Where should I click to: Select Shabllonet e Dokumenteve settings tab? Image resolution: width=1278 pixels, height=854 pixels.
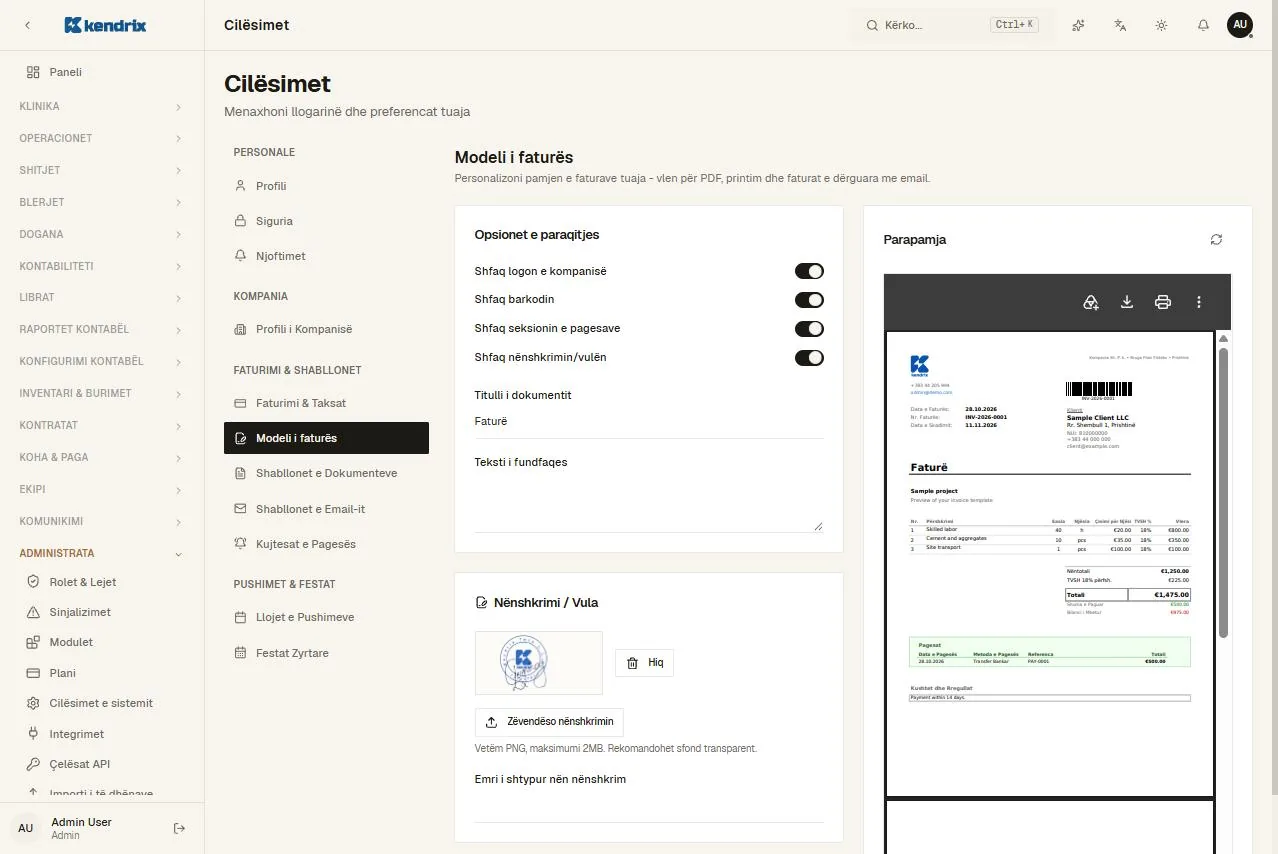click(326, 473)
